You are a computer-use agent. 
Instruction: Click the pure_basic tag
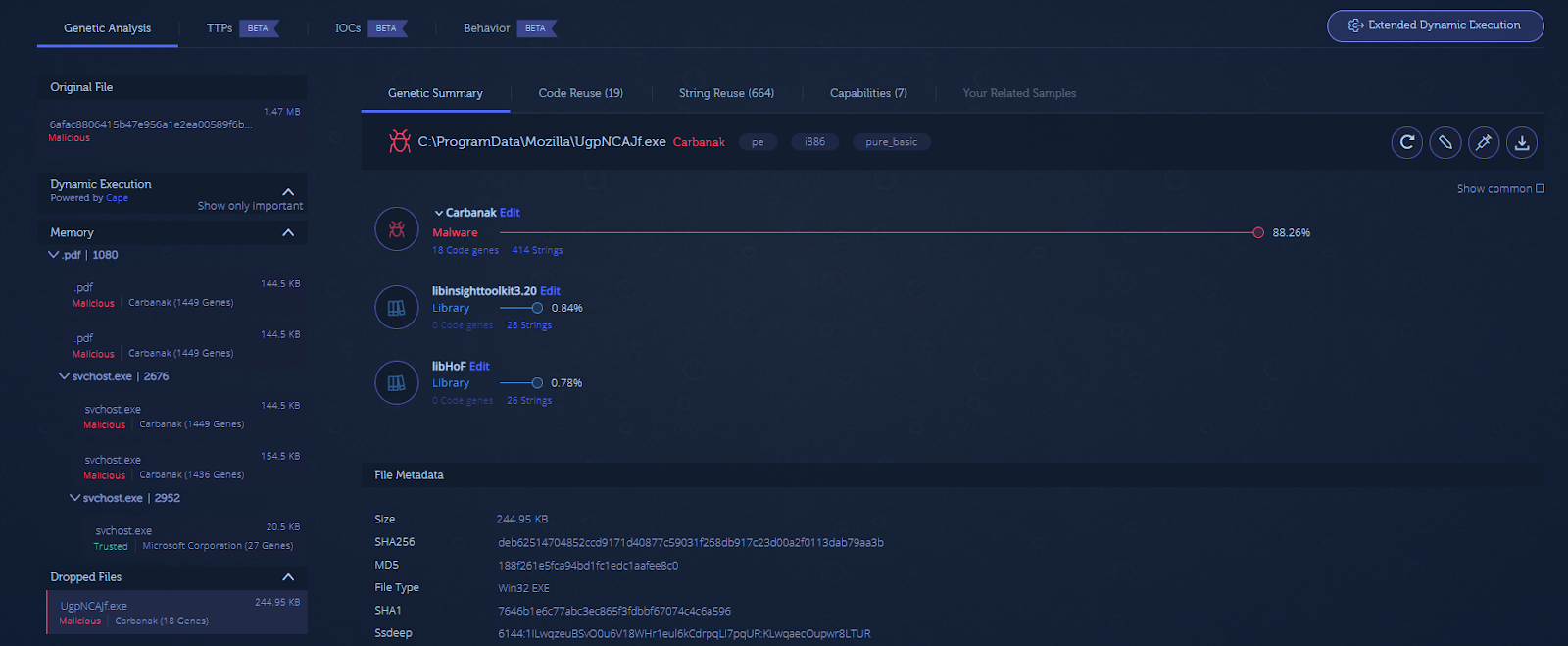coord(892,142)
